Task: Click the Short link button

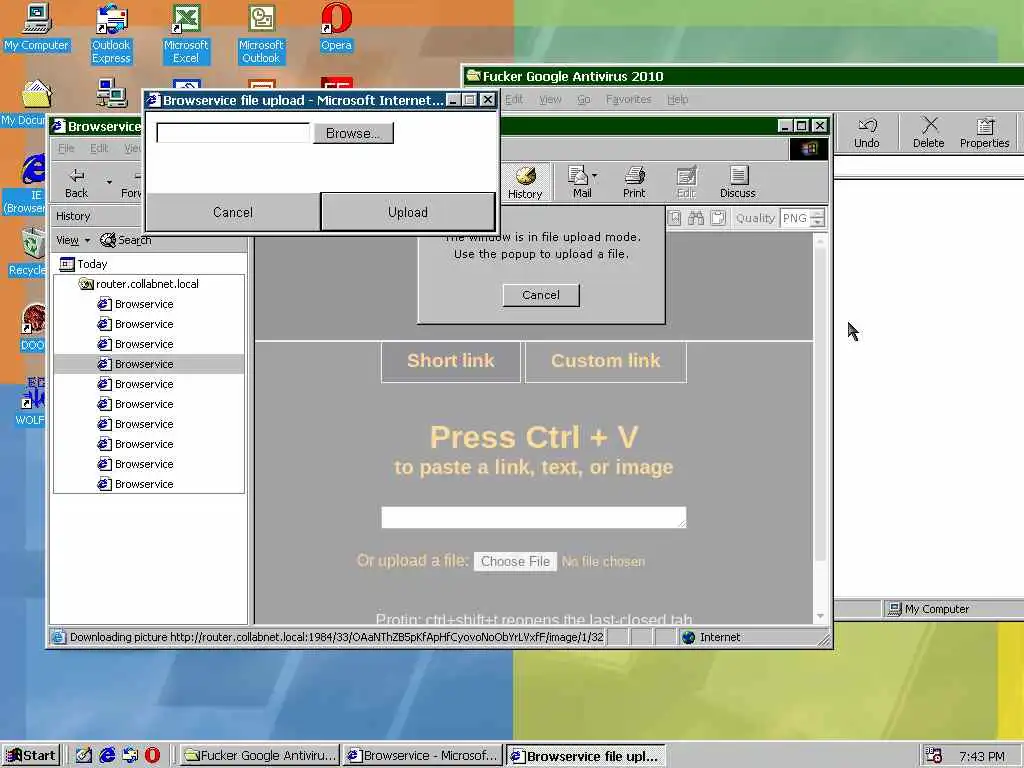Action: pyautogui.click(x=451, y=361)
